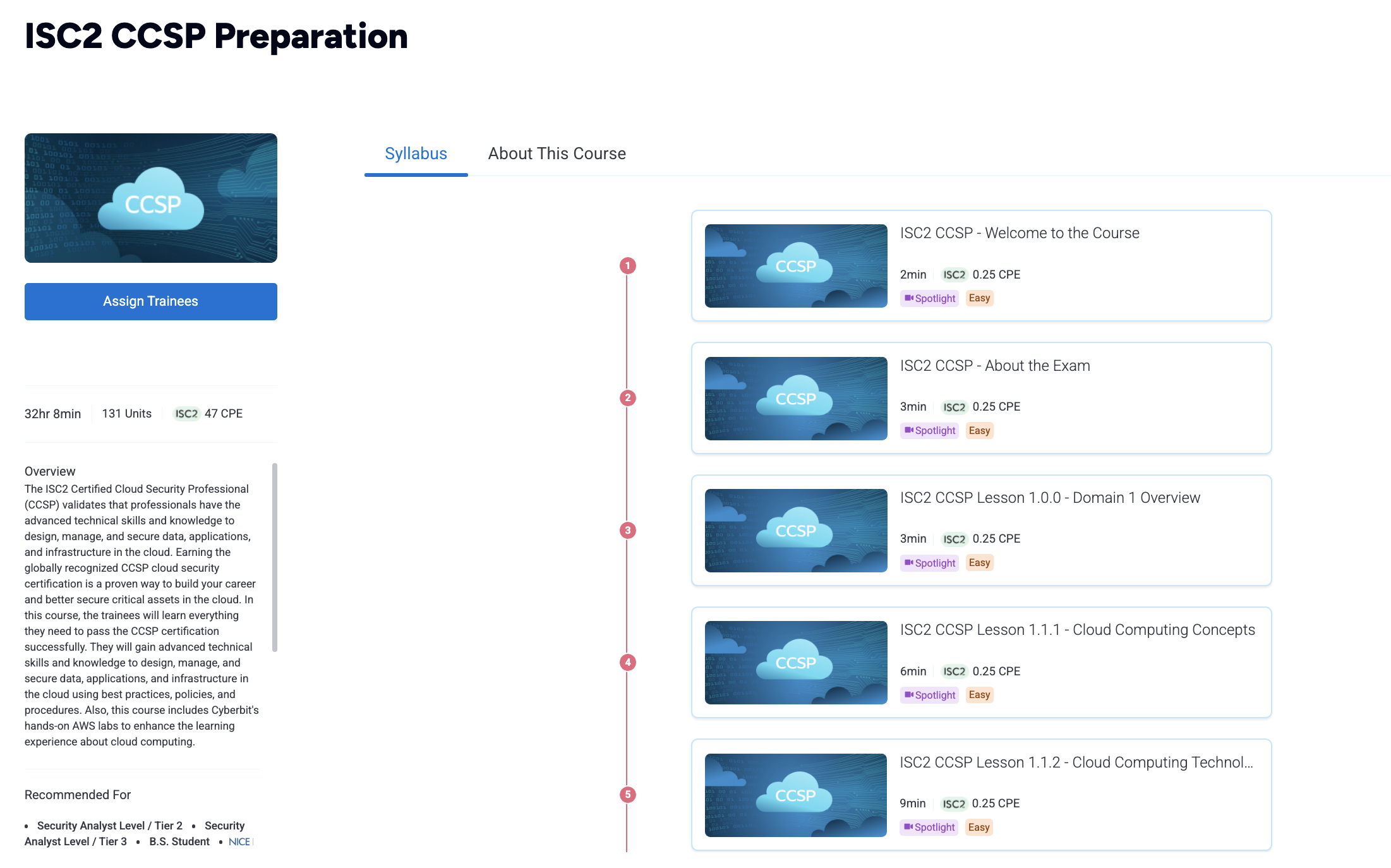The image size is (1391, 868).
Task: Click the ISC2 badge on About the Exam
Action: tap(954, 407)
